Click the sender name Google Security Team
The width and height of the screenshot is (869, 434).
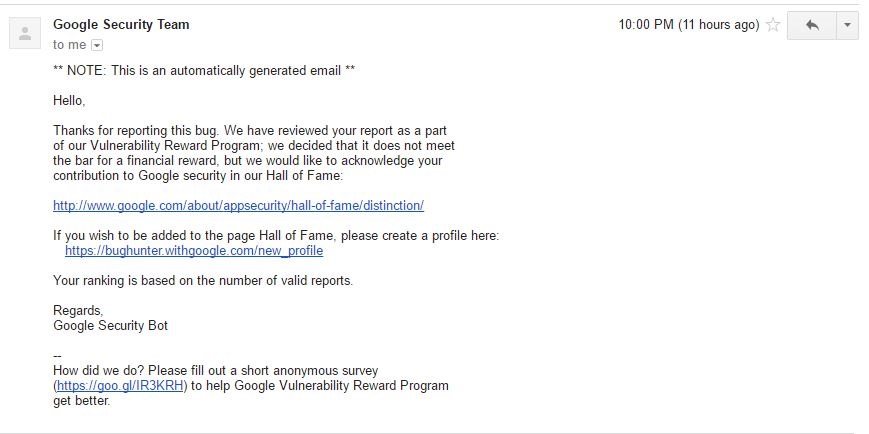pos(121,24)
